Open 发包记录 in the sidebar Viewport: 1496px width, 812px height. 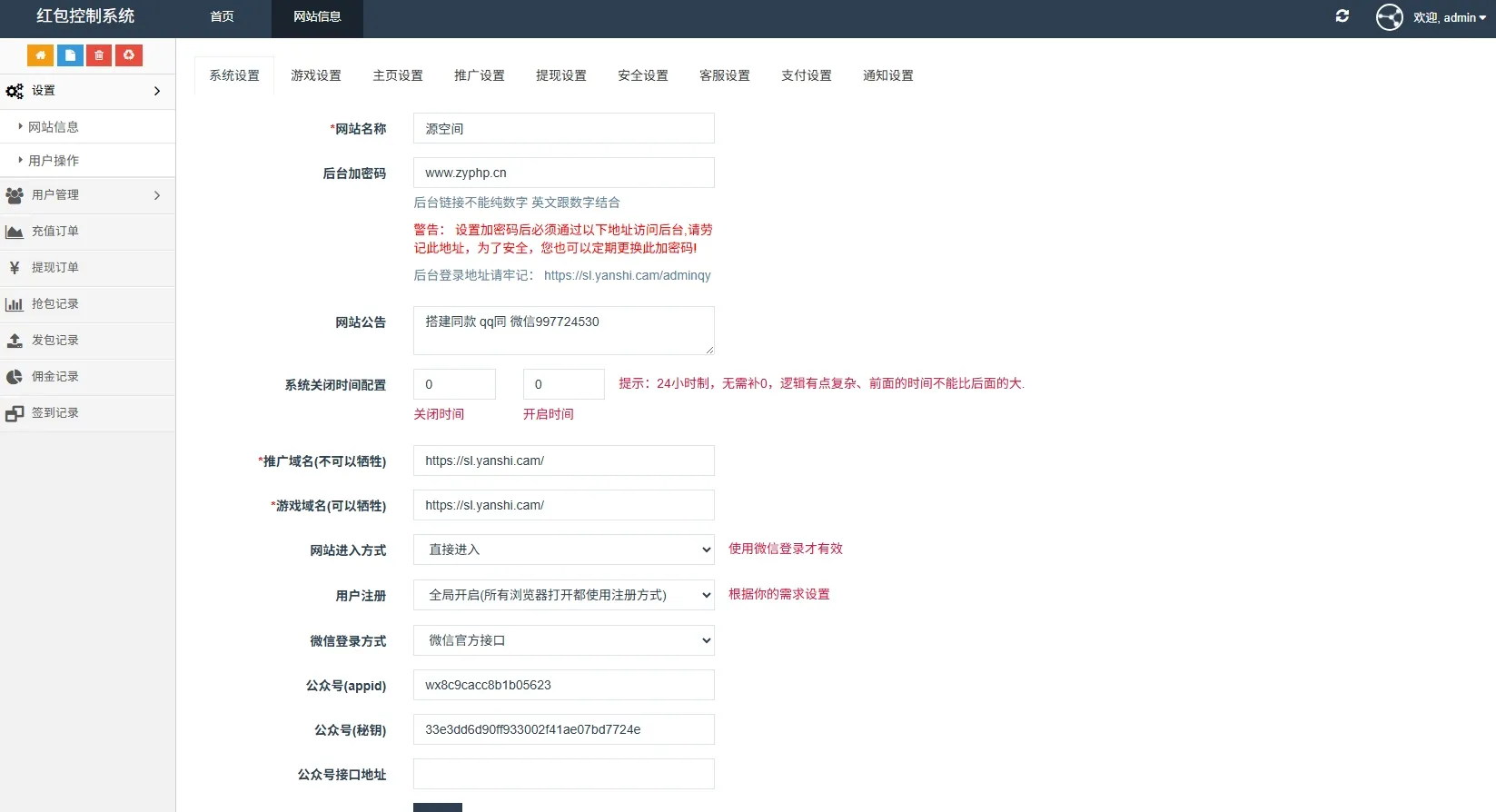click(87, 341)
